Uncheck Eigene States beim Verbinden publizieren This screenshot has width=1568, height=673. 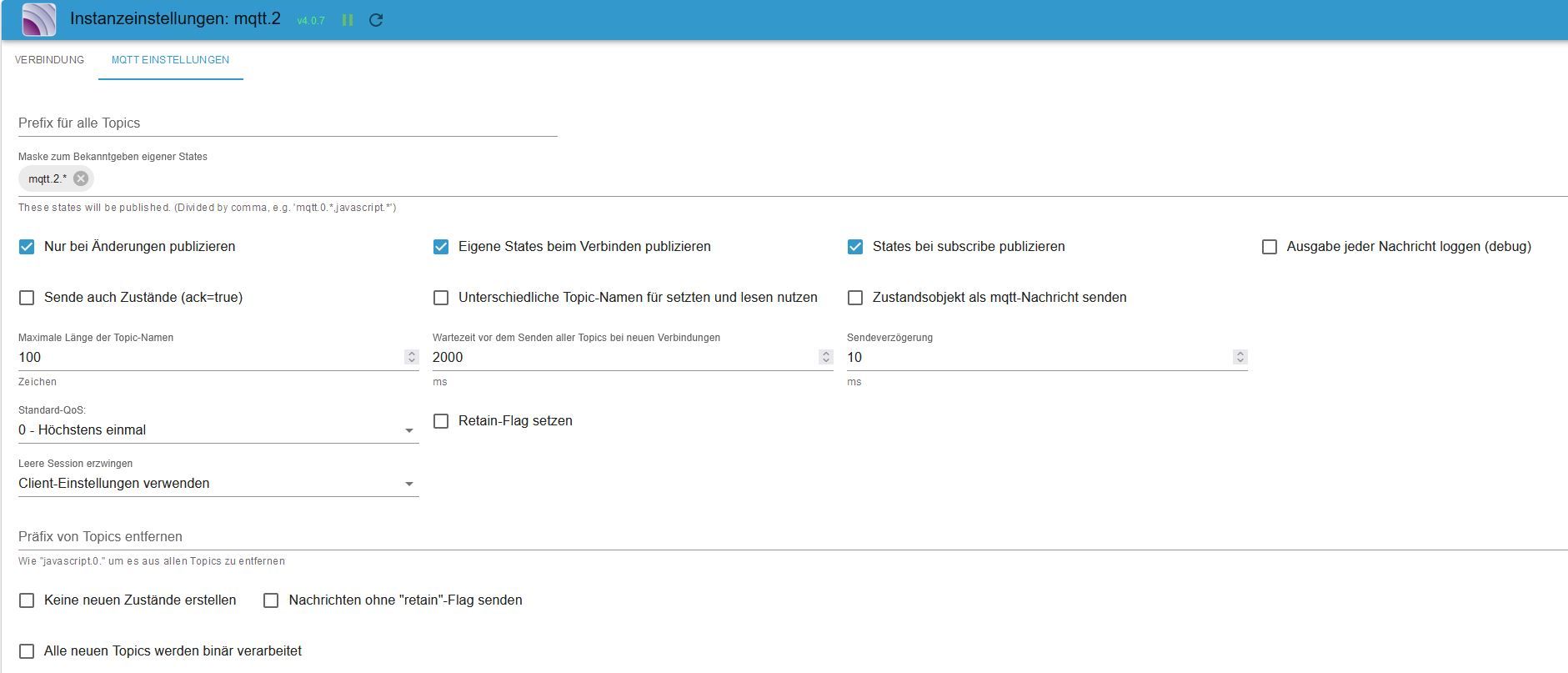click(441, 247)
